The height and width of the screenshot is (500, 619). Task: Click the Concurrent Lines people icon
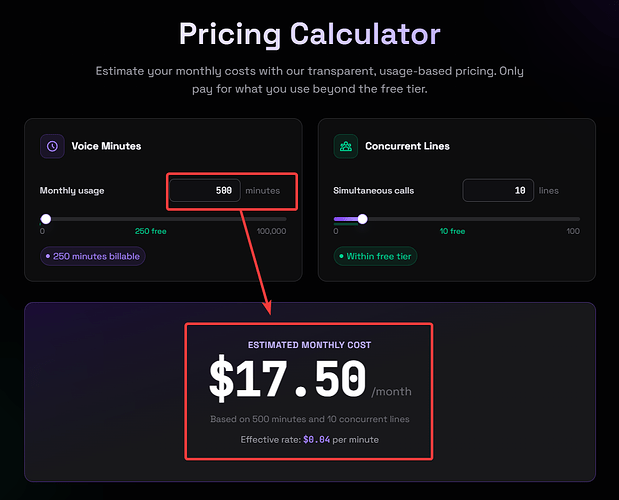345,146
